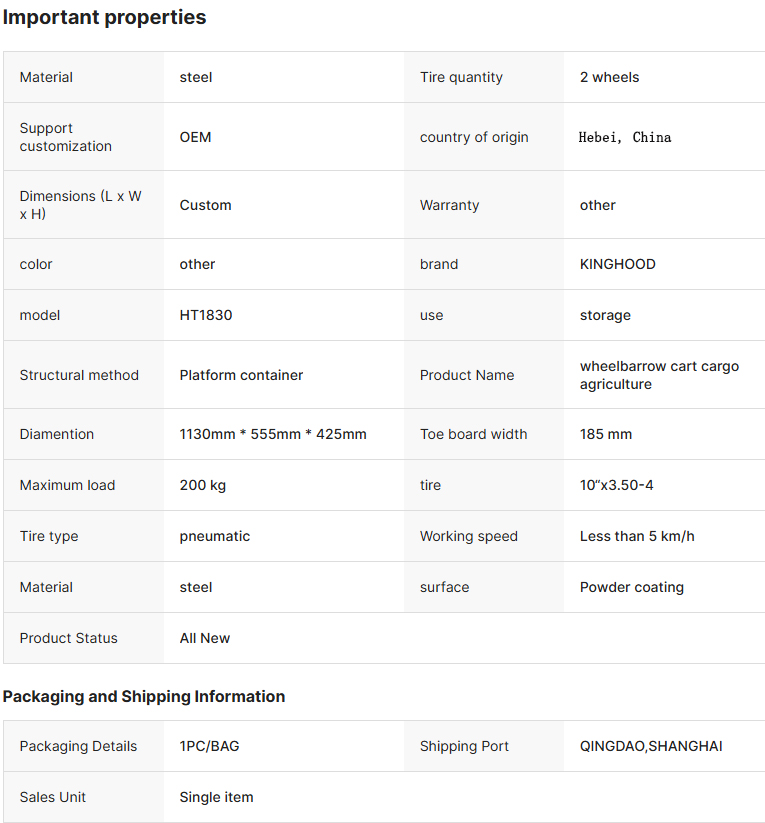Screen dimensions: 765x823
Task: Click the Important properties heading
Action: 104,17
